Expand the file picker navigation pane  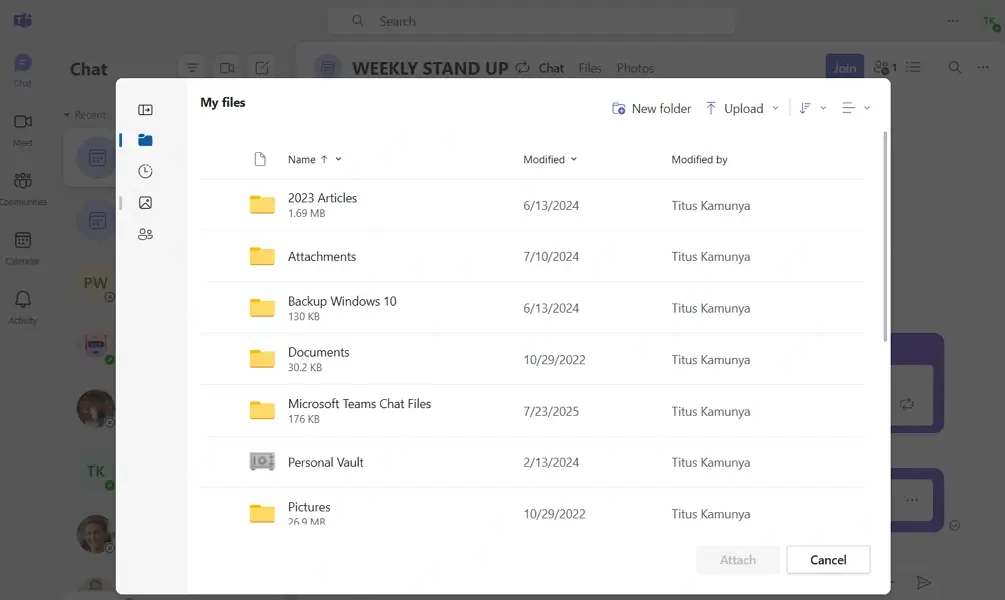pyautogui.click(x=145, y=110)
